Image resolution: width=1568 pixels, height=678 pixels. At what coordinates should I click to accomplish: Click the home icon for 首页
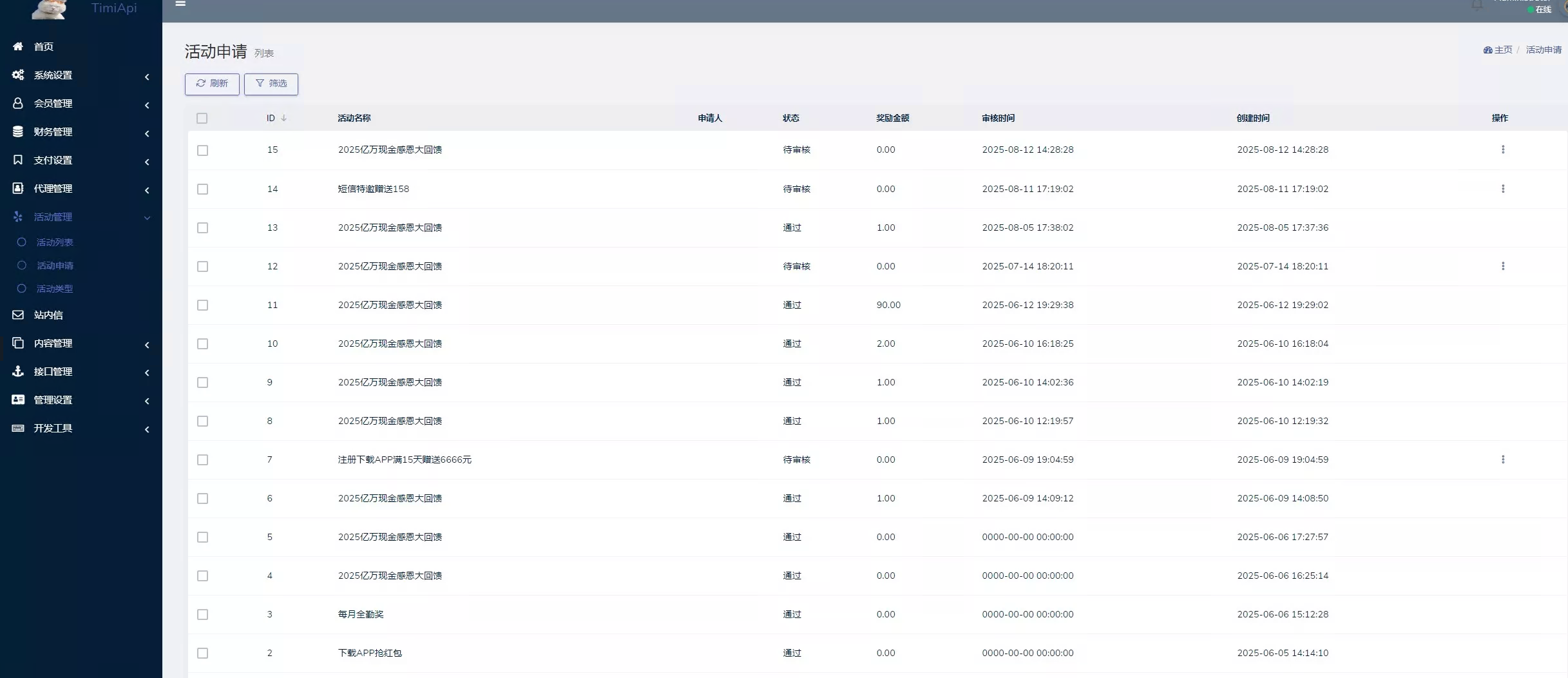(x=18, y=46)
